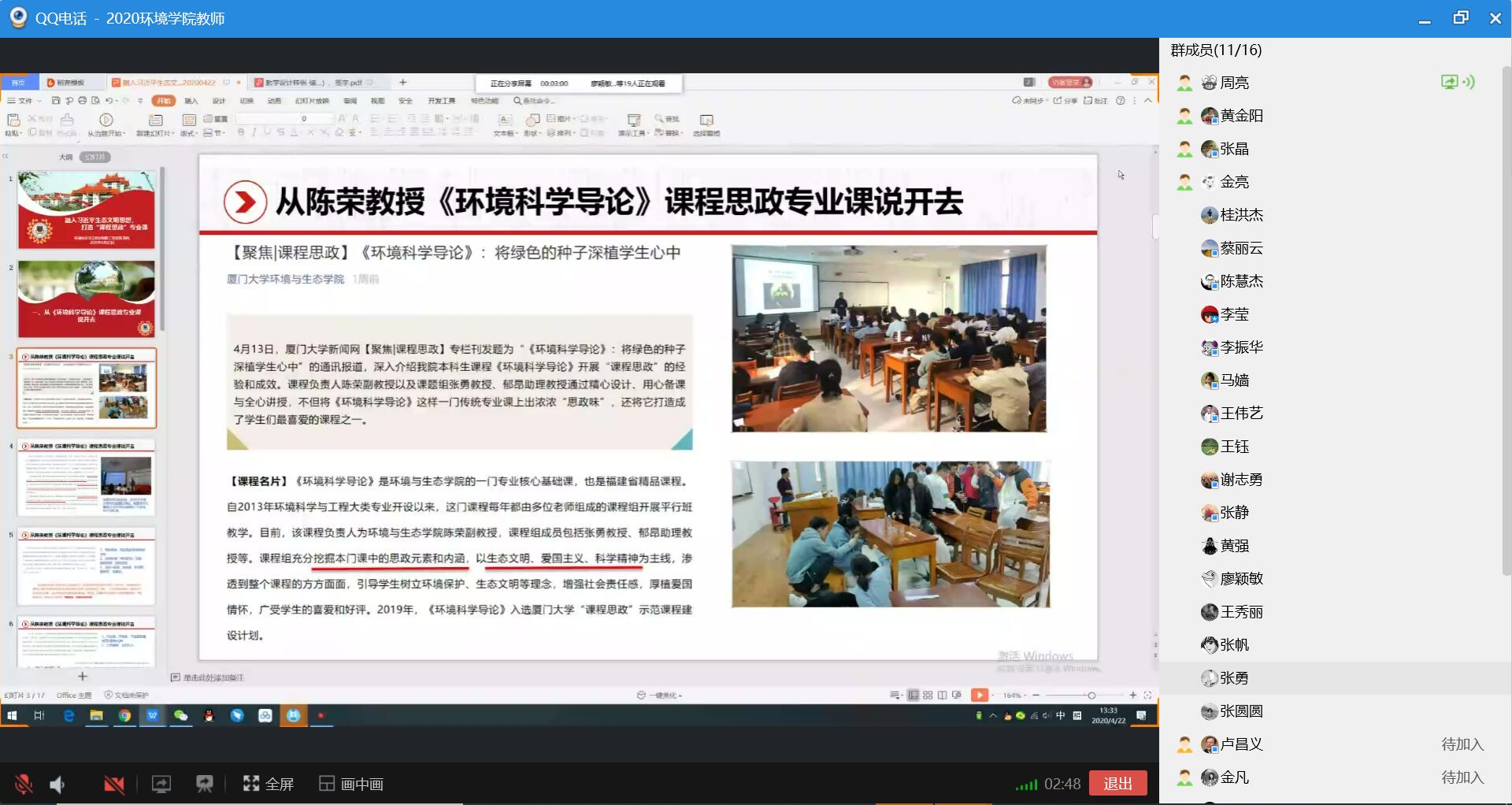Click the 文本框 text box icon

point(505,121)
